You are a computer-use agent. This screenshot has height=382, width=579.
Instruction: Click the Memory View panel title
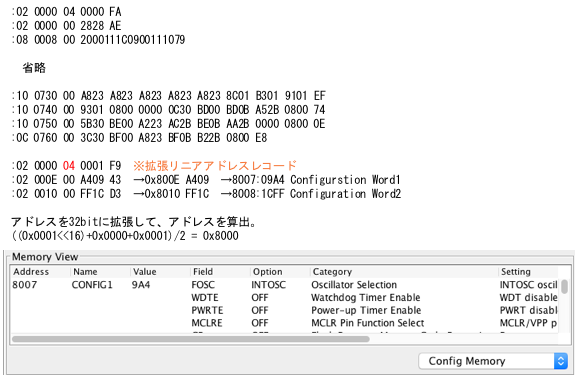click(45, 257)
